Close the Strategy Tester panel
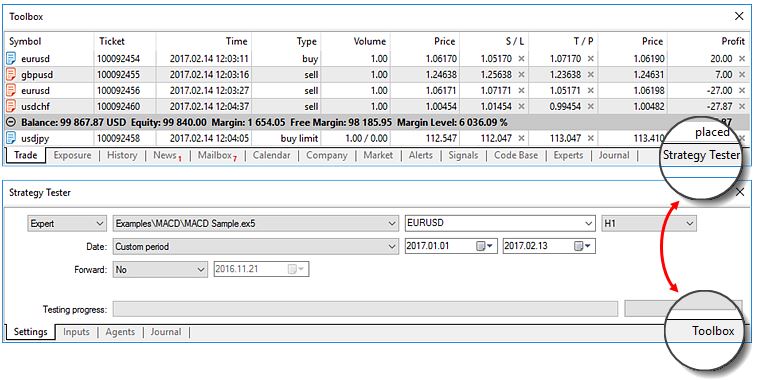This screenshot has width=758, height=380. click(740, 192)
